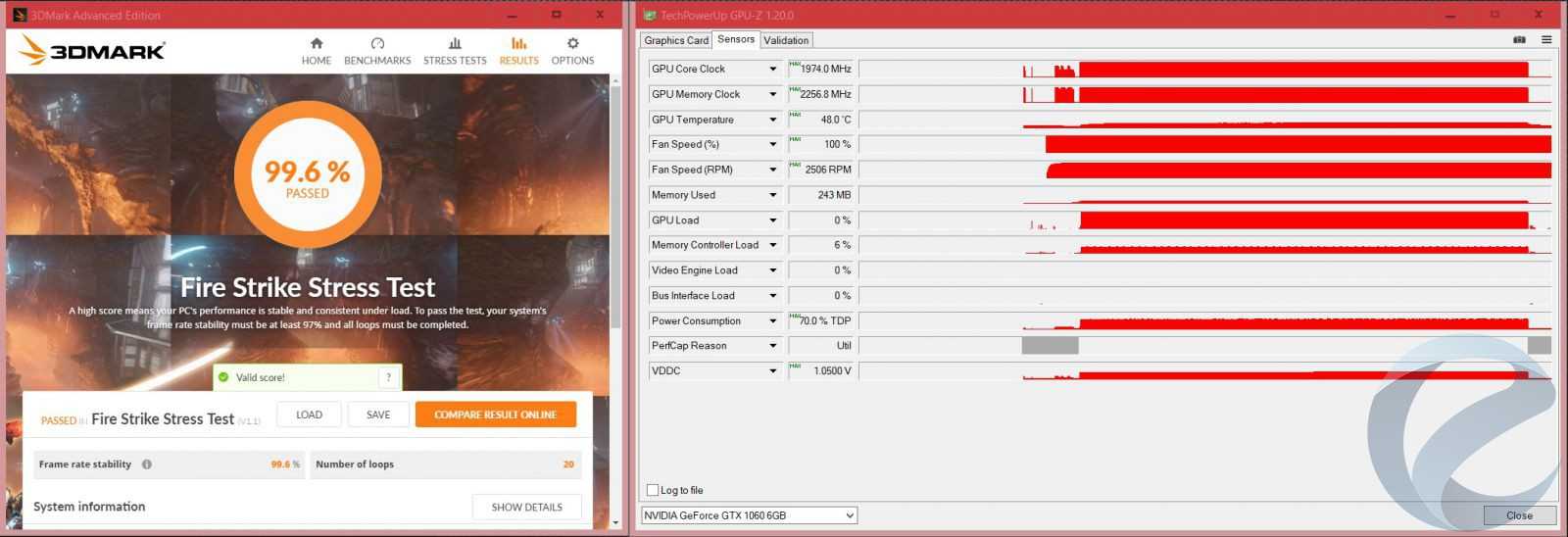Expand Power Consumption sensor dropdown
The height and width of the screenshot is (537, 1568).
[x=772, y=321]
